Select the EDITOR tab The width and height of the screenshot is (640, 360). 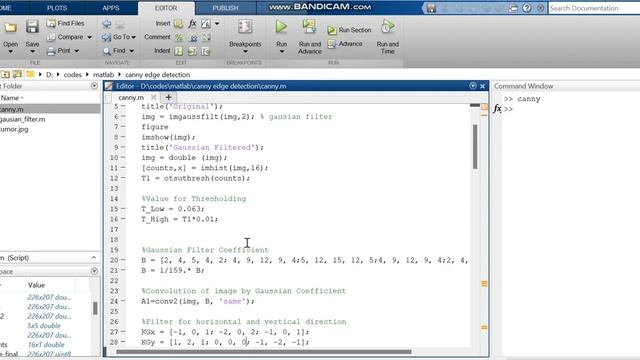(x=166, y=8)
